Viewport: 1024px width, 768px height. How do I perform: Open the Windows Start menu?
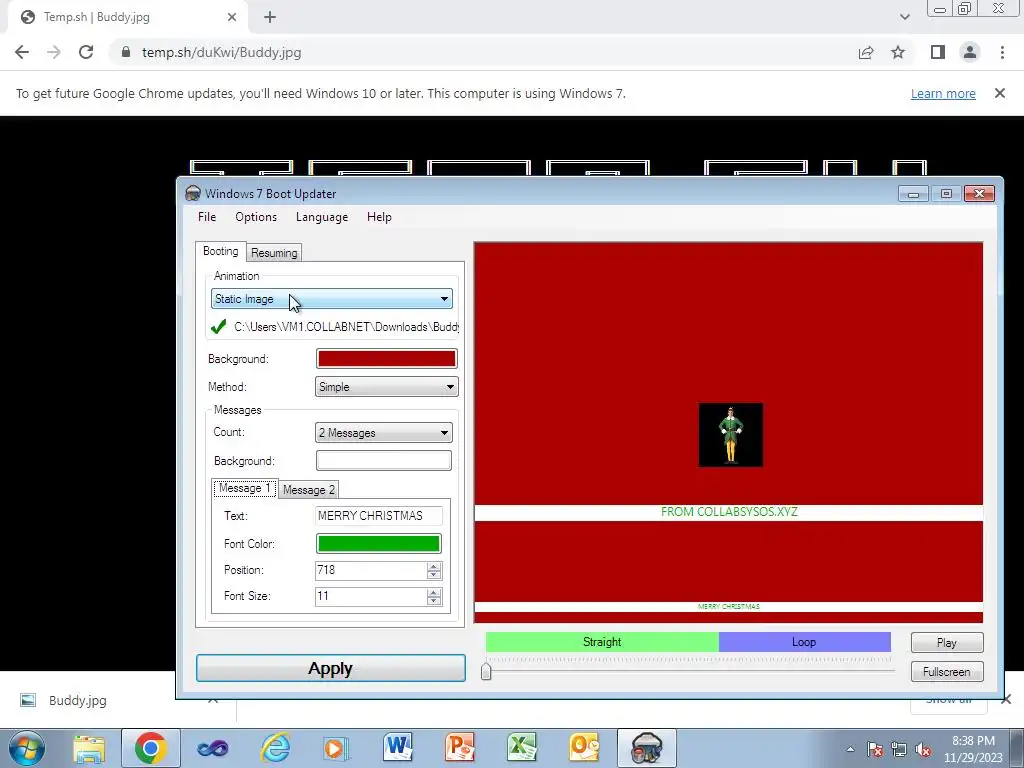[x=27, y=748]
